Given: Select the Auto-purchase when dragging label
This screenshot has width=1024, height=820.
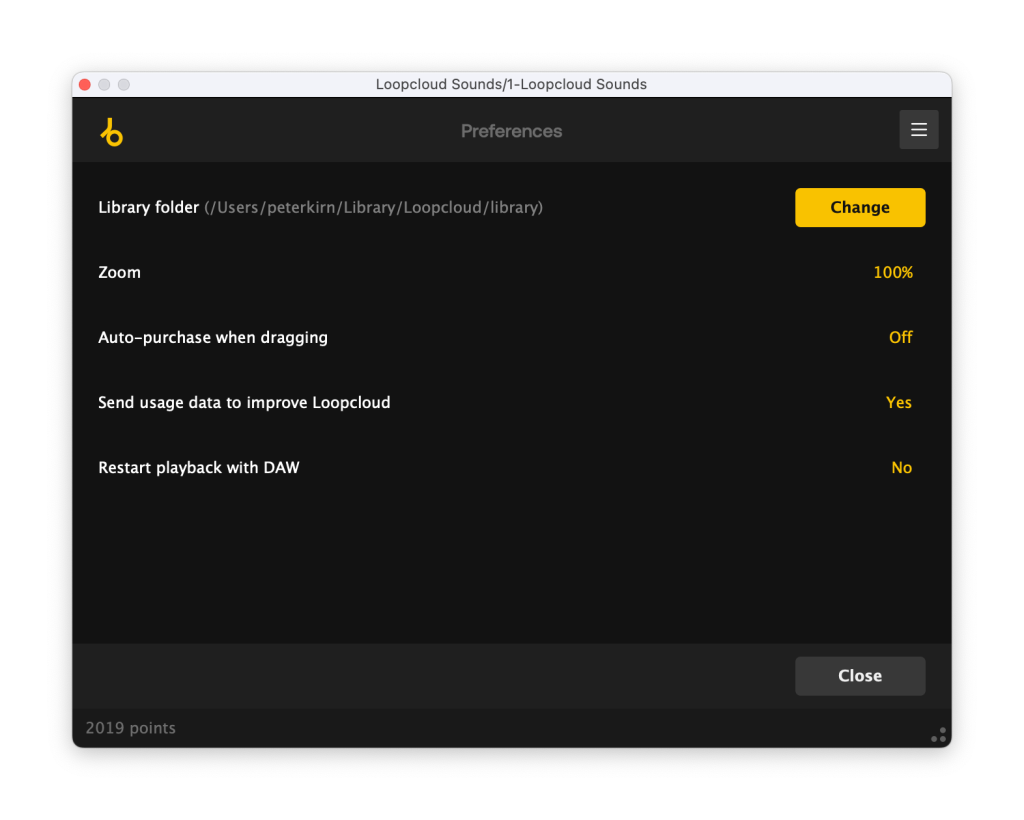Looking at the screenshot, I should (213, 338).
